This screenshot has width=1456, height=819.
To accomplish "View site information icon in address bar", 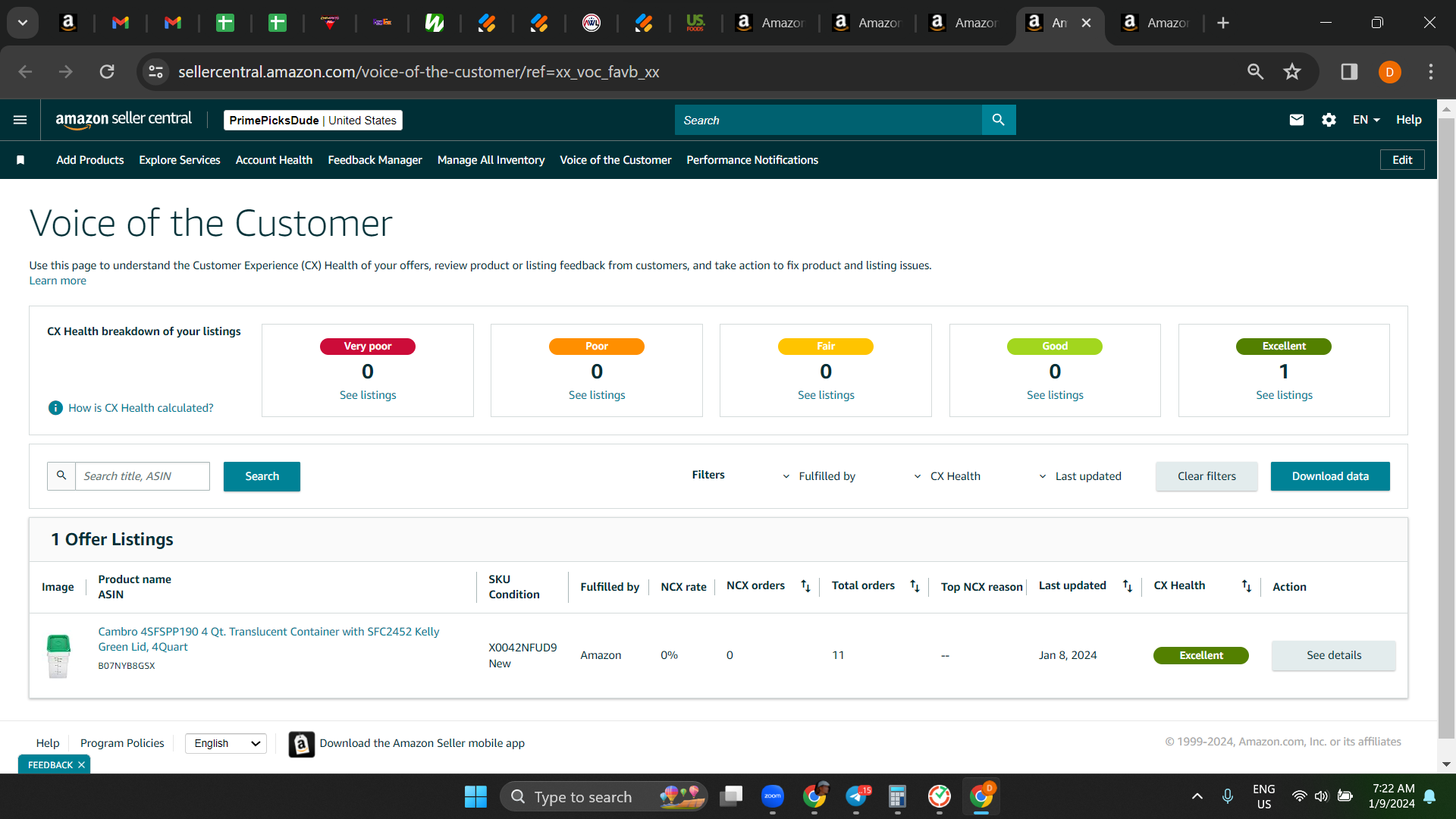I will point(156,72).
